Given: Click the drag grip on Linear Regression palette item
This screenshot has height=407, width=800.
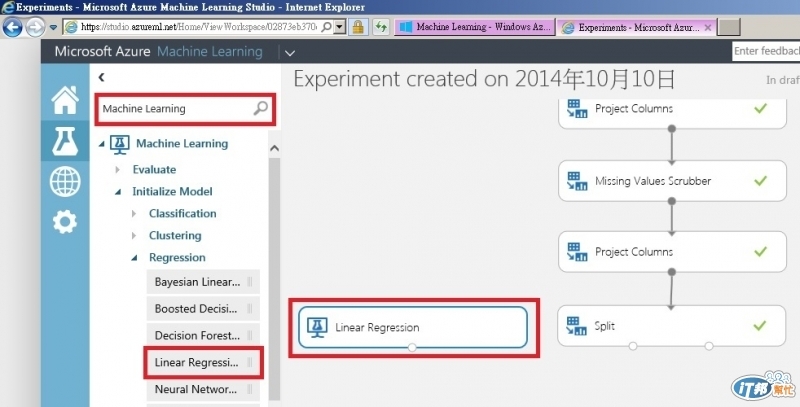Looking at the screenshot, I should [x=250, y=362].
